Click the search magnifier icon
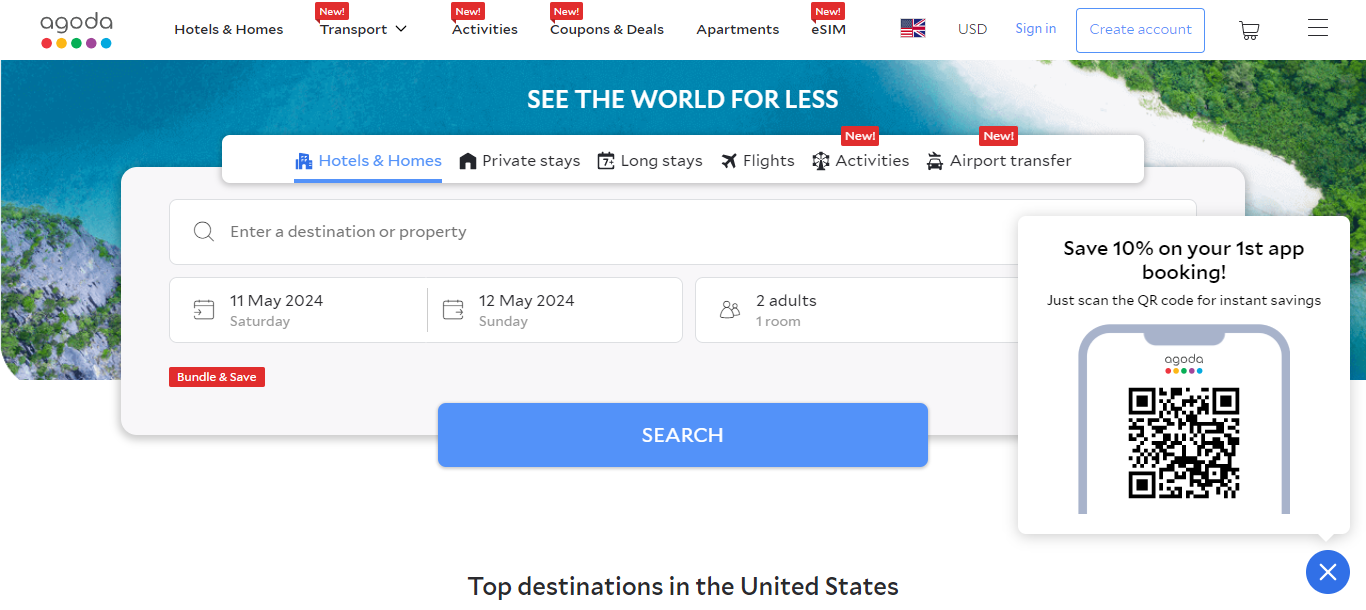 [204, 232]
